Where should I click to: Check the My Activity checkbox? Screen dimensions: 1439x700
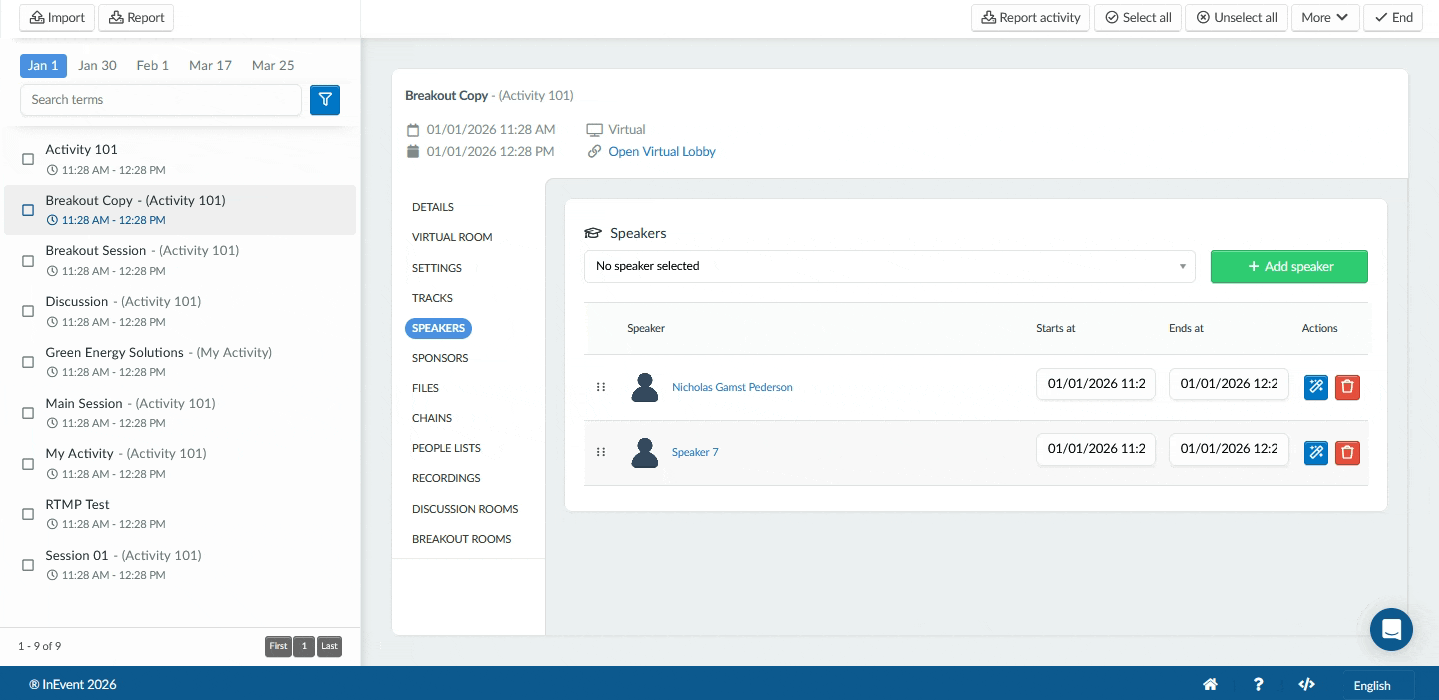coord(28,464)
